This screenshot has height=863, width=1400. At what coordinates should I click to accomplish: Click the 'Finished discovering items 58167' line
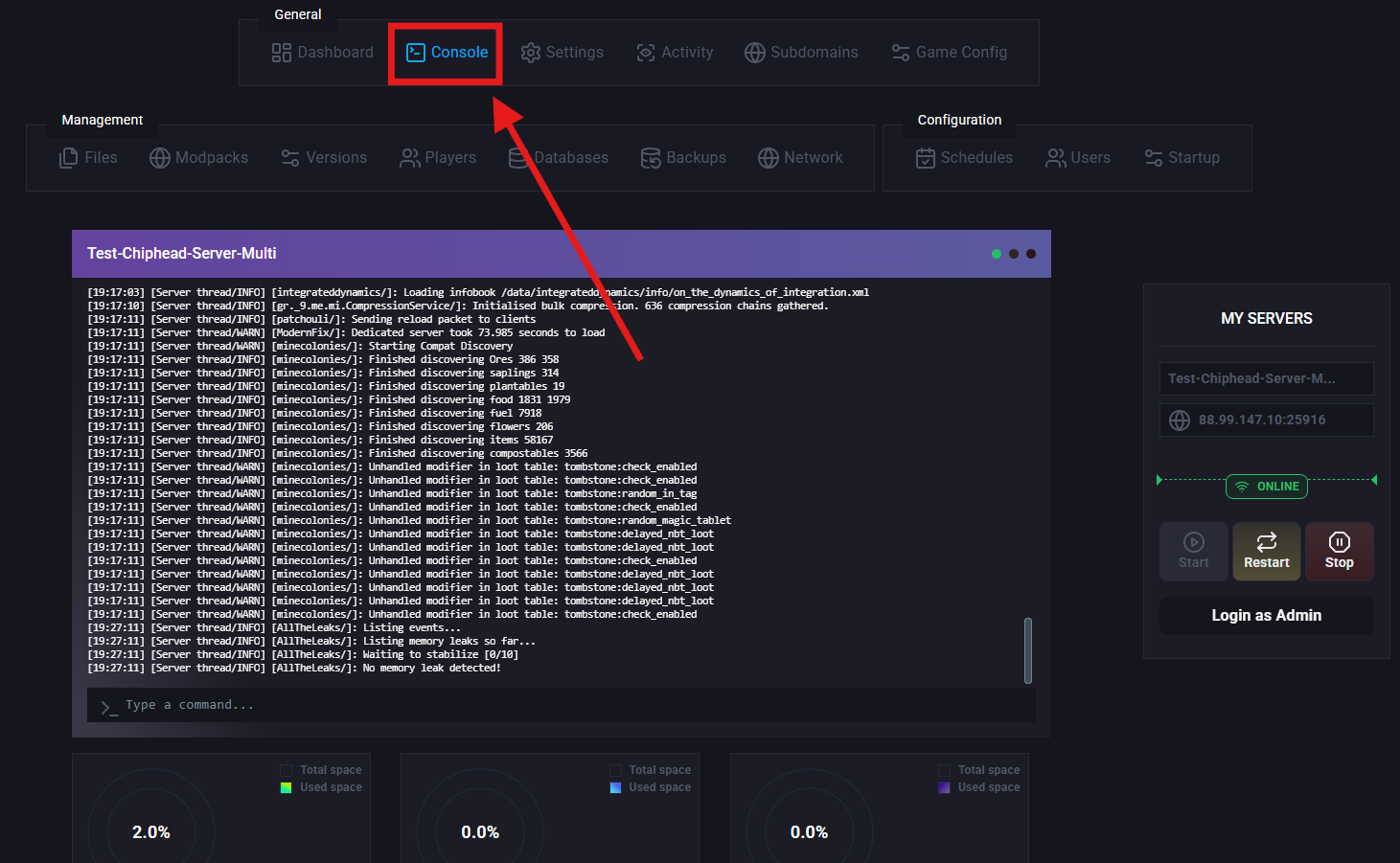point(320,440)
